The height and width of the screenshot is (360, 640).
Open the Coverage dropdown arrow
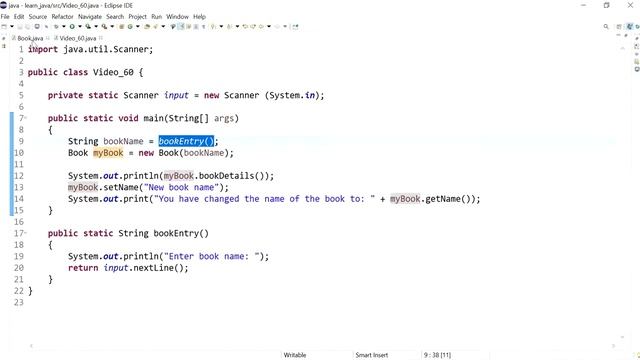[96, 27]
